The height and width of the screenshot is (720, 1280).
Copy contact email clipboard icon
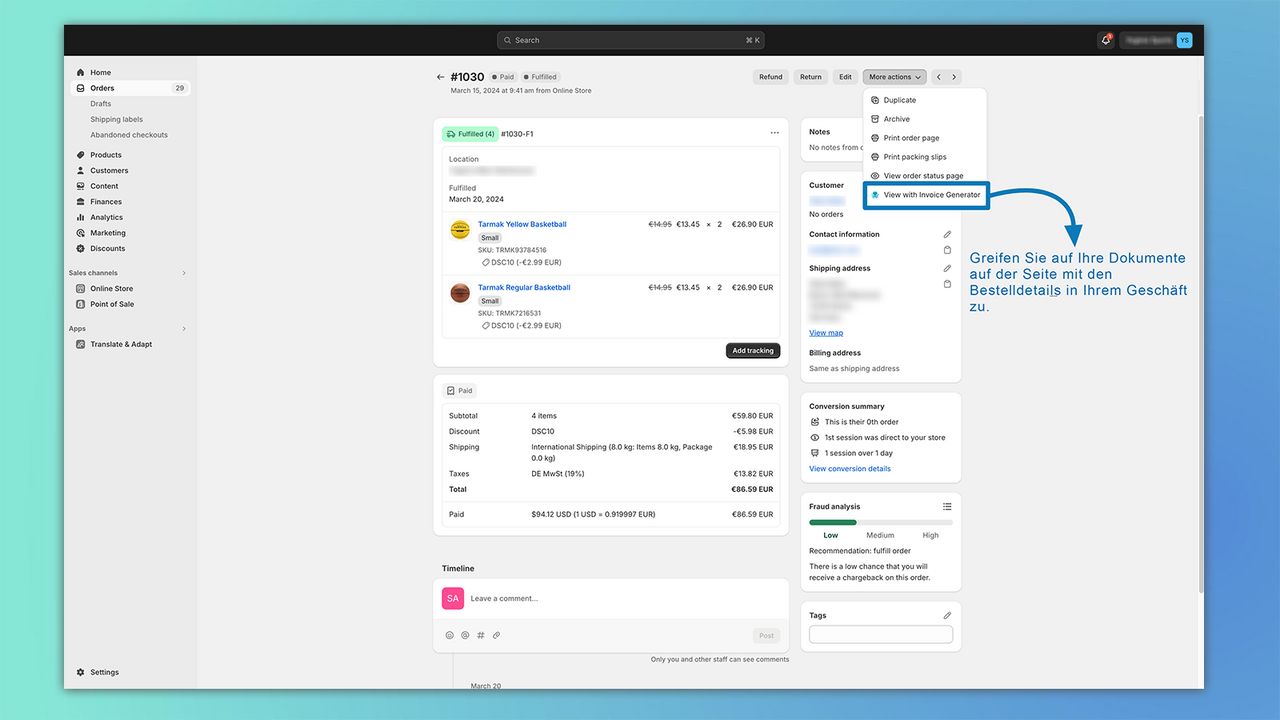(x=947, y=250)
